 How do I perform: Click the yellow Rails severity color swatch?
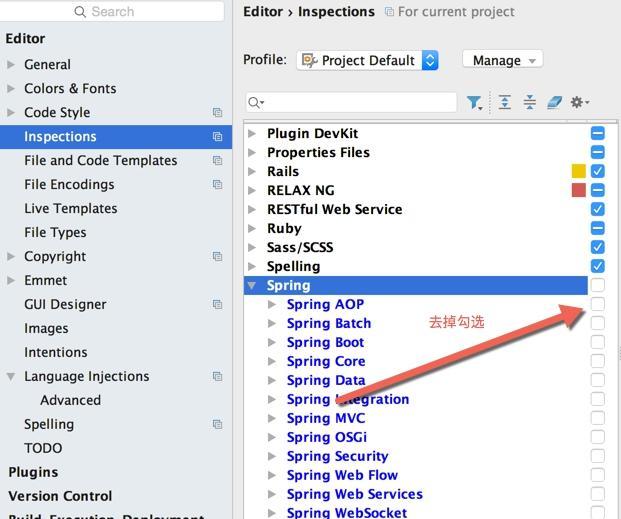[x=578, y=172]
